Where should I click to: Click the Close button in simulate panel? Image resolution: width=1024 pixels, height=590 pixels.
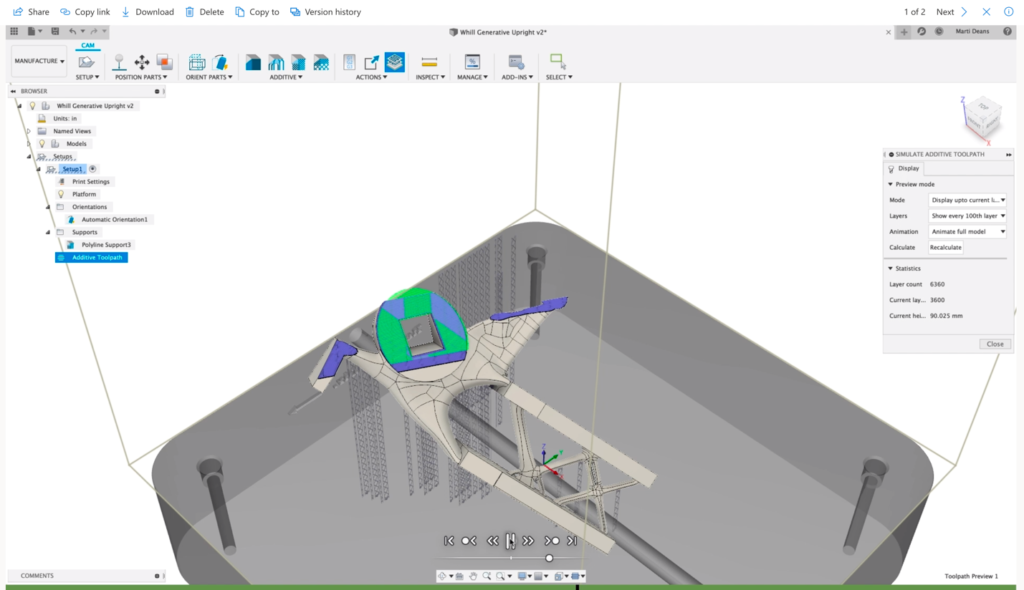[995, 344]
